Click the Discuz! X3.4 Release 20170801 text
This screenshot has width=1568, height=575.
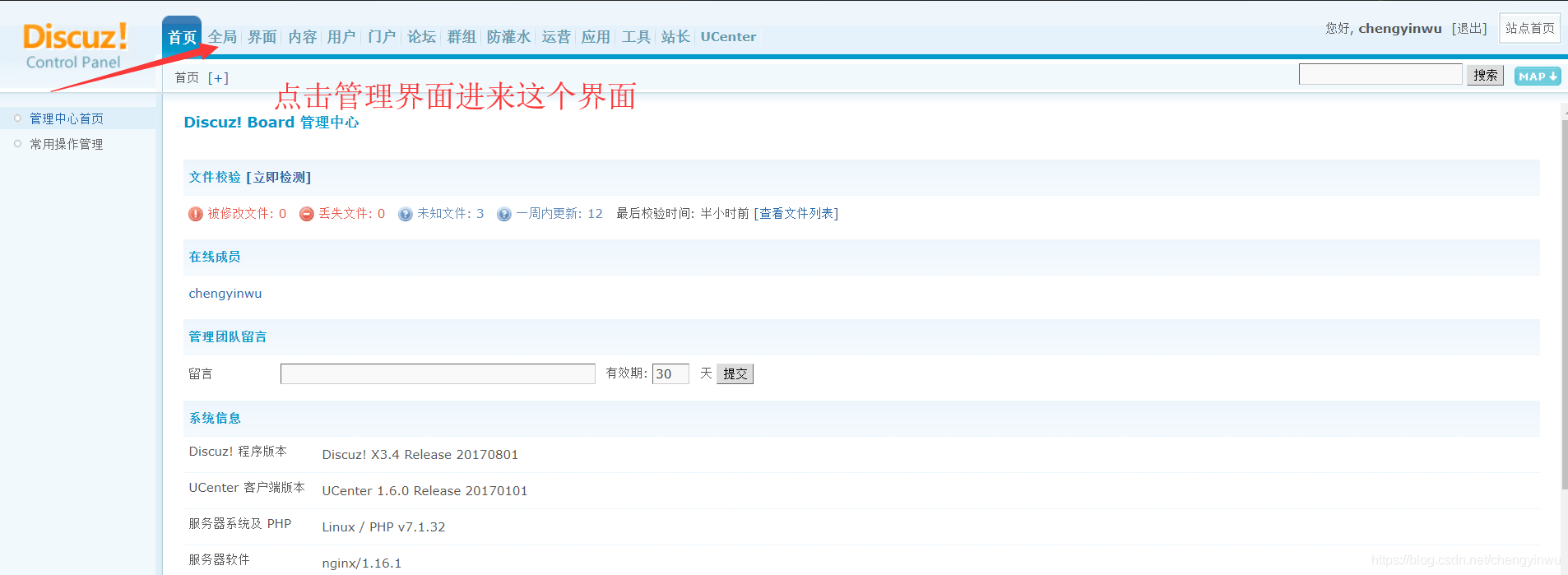coord(420,455)
